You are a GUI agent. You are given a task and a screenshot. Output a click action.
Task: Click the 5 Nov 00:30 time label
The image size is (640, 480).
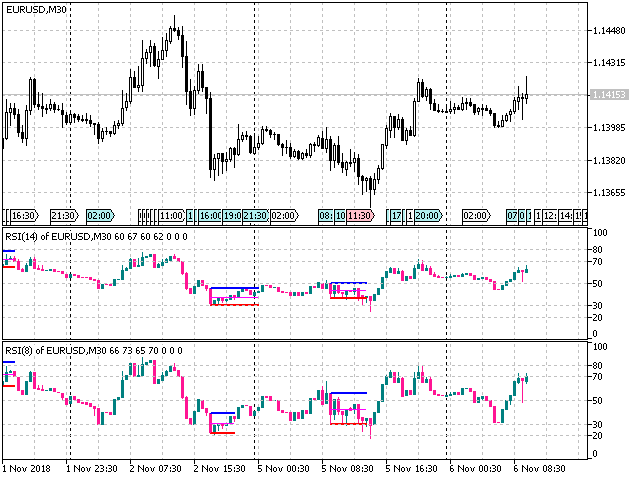coord(283,468)
